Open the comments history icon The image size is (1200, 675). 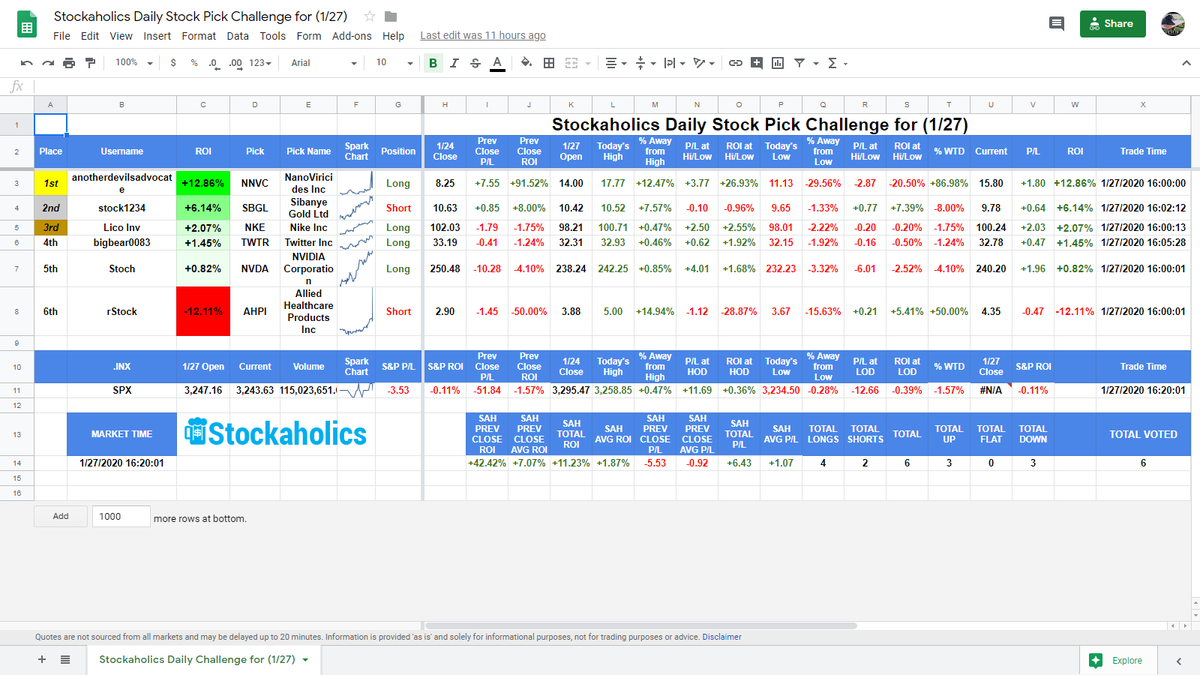pyautogui.click(x=1056, y=23)
